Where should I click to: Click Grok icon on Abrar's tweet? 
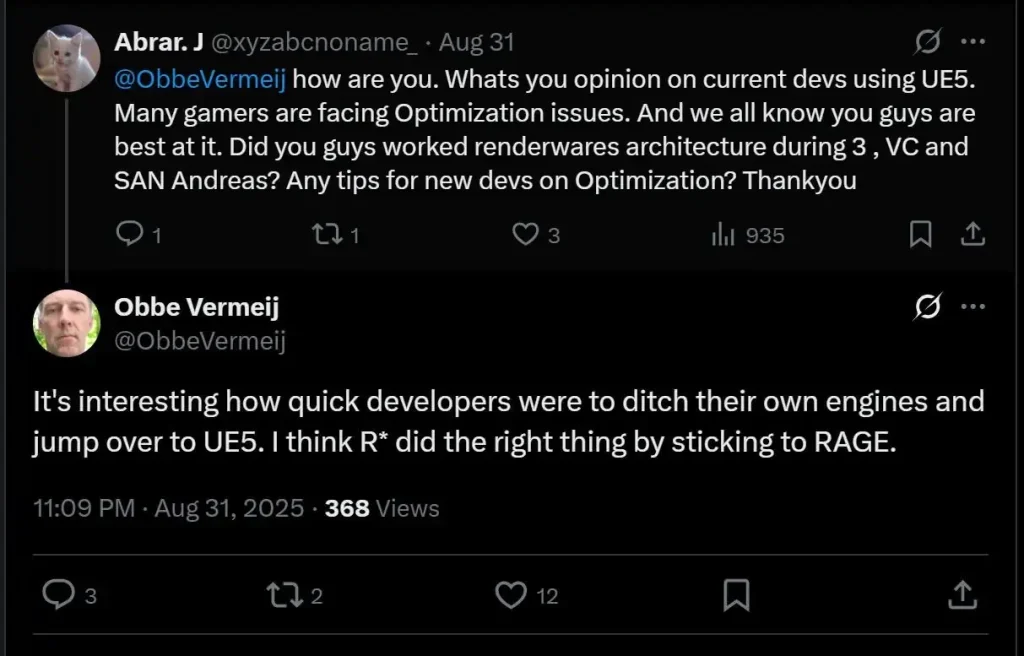pyautogui.click(x=928, y=42)
